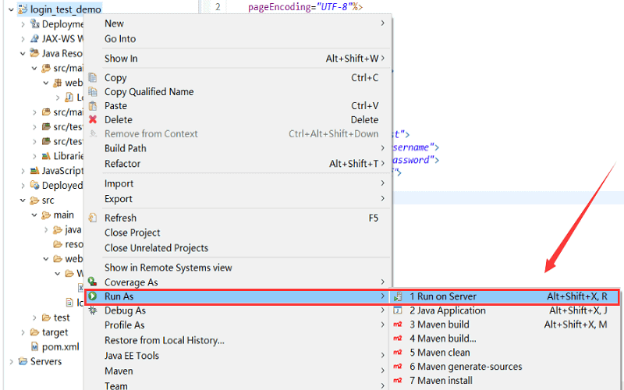
Task: Select pom.xml in the project tree
Action: pos(60,347)
